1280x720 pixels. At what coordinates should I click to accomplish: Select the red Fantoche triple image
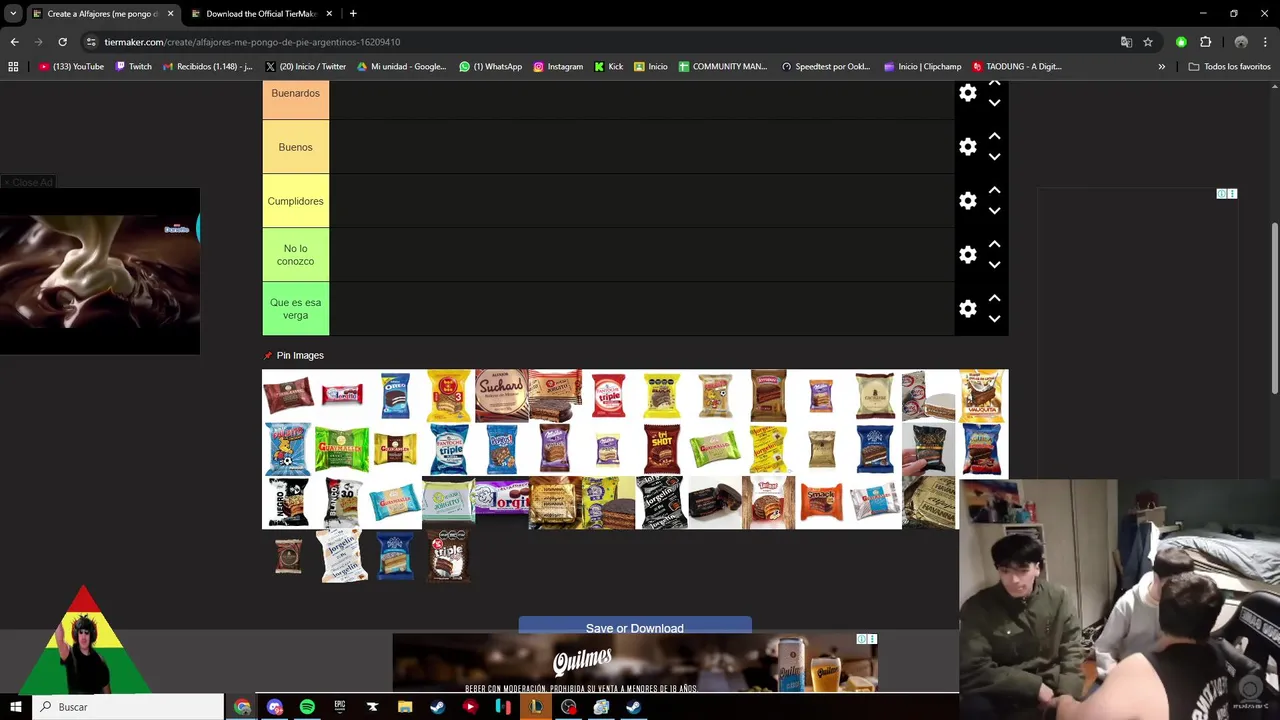(608, 396)
